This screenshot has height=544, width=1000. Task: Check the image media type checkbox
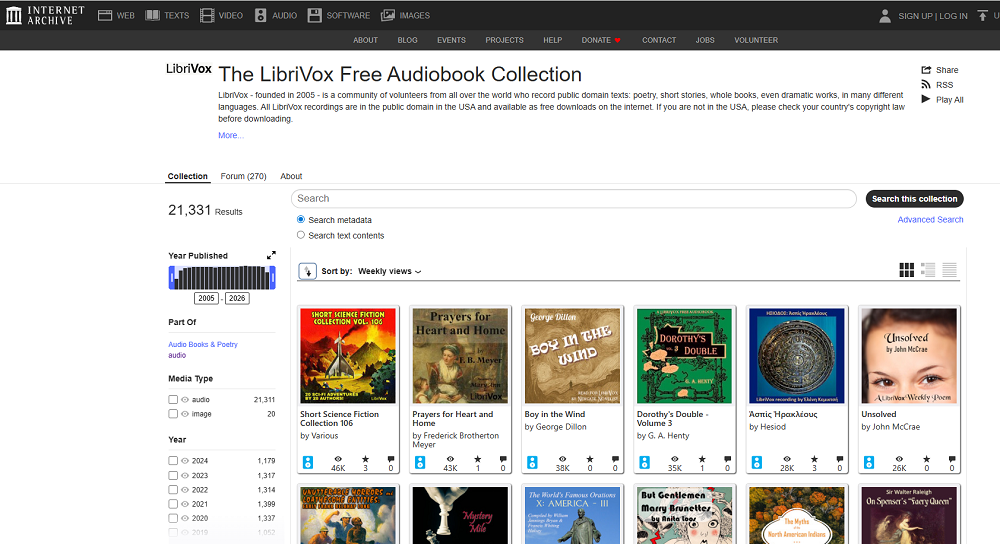(x=173, y=414)
